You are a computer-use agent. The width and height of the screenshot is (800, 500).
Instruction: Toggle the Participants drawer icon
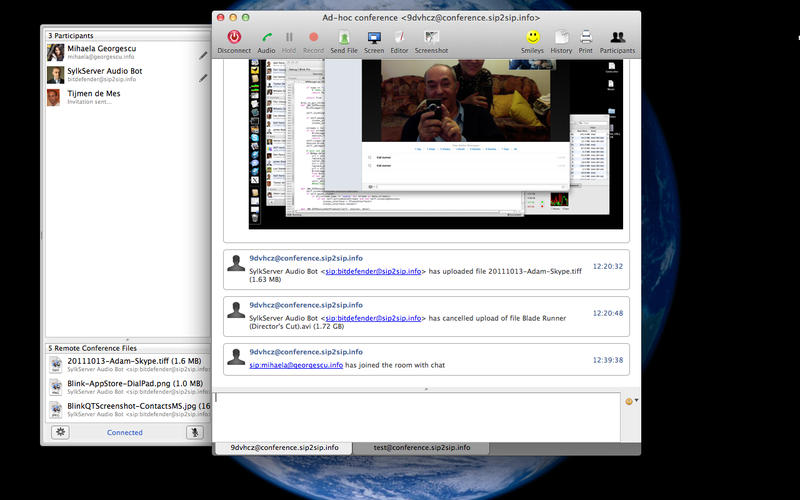[x=617, y=37]
